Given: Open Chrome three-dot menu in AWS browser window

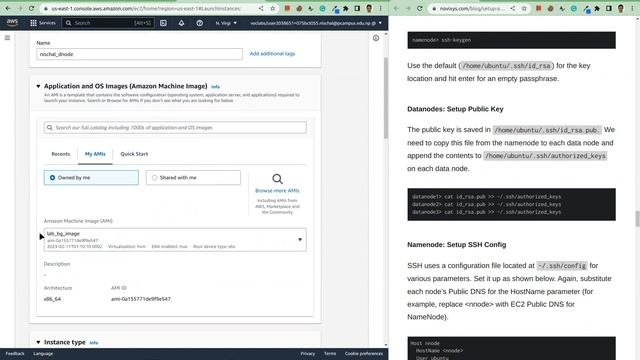Looking at the screenshot, I should (380, 8).
